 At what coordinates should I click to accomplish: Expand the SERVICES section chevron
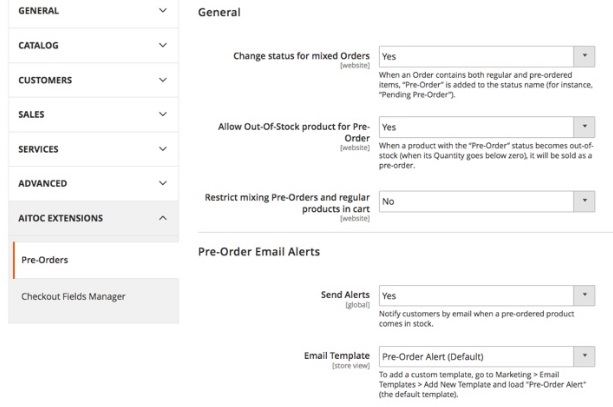163,149
